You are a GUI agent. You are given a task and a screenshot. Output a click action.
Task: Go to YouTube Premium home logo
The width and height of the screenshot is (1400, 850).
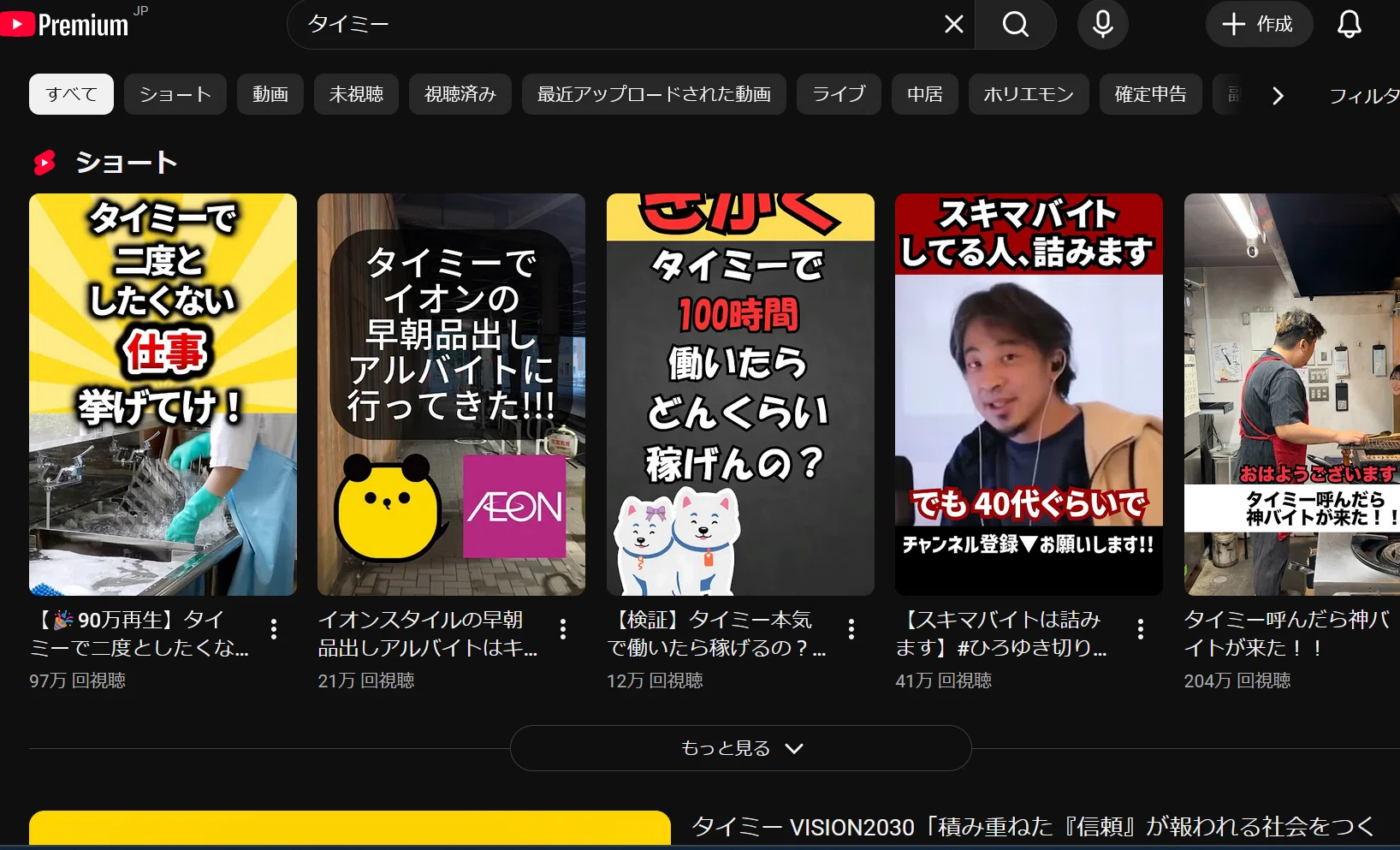click(66, 24)
